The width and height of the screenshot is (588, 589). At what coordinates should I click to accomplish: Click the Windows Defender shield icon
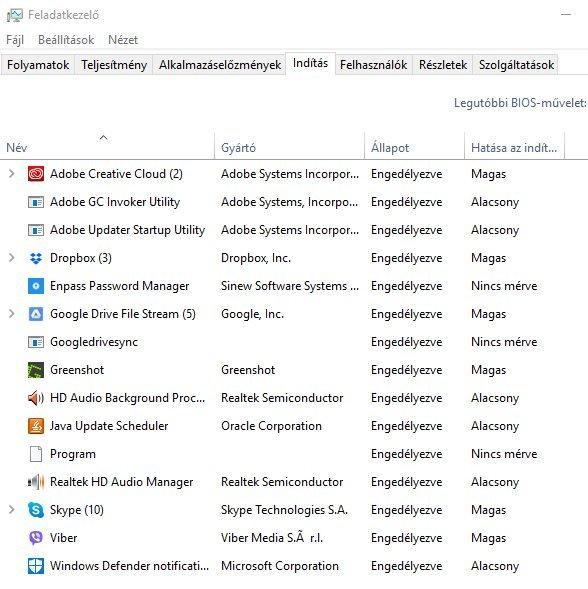(x=36, y=566)
